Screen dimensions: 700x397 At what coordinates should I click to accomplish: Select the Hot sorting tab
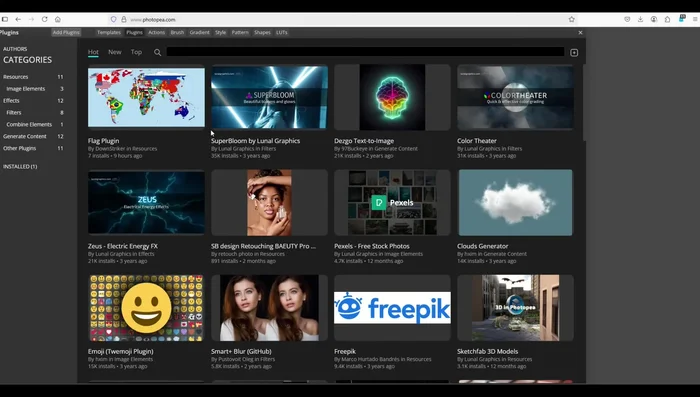tap(93, 52)
